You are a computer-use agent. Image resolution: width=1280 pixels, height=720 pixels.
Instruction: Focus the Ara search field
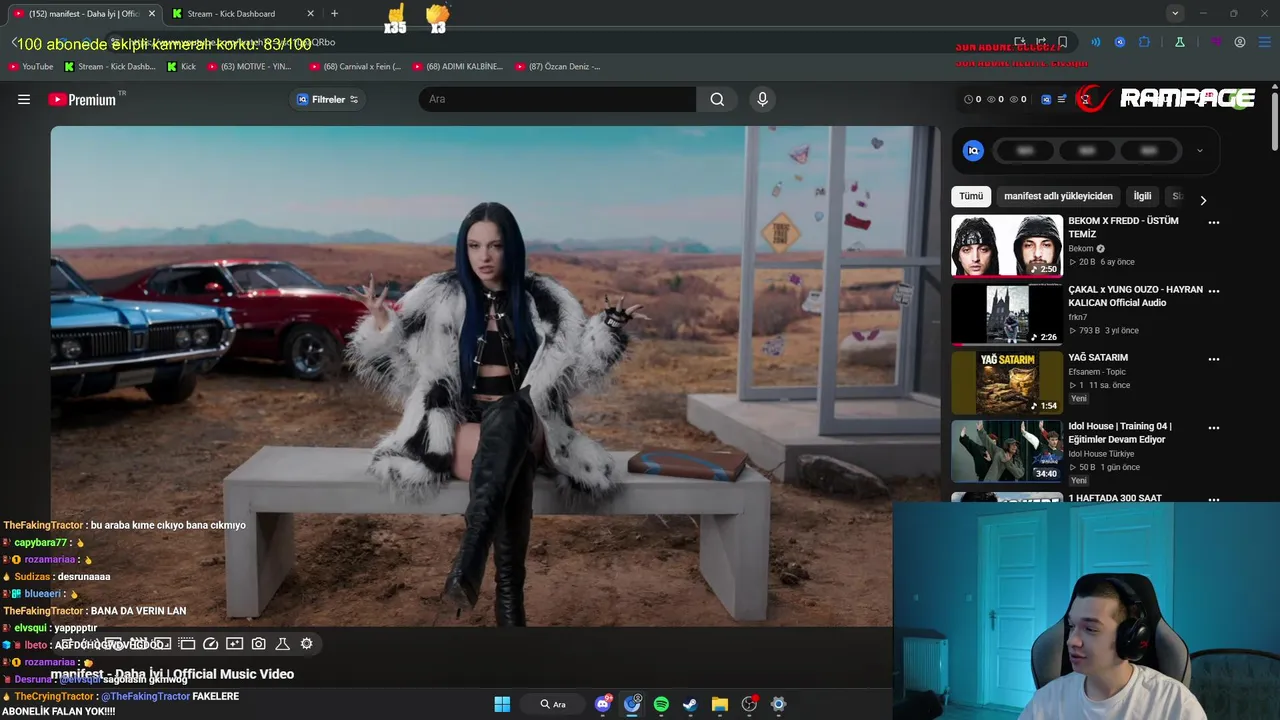point(557,99)
